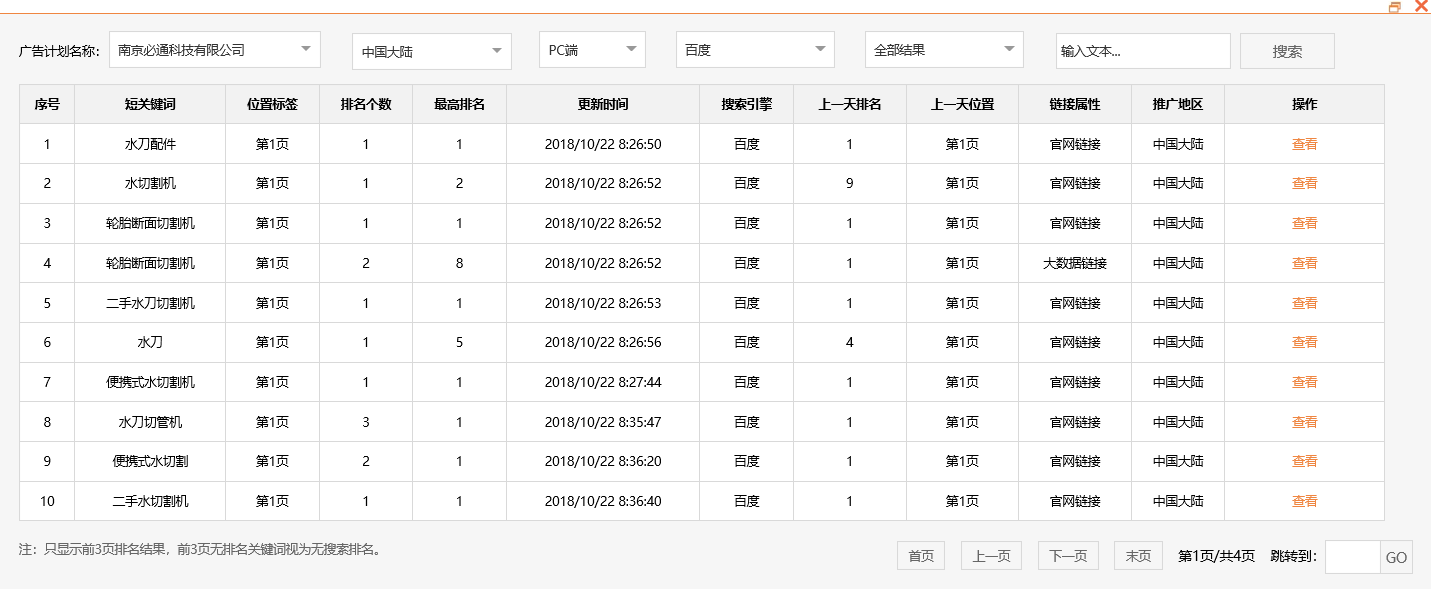Screen dimensions: 1431x589
Task: Click 上一页 to view previous page
Action: click(990, 555)
